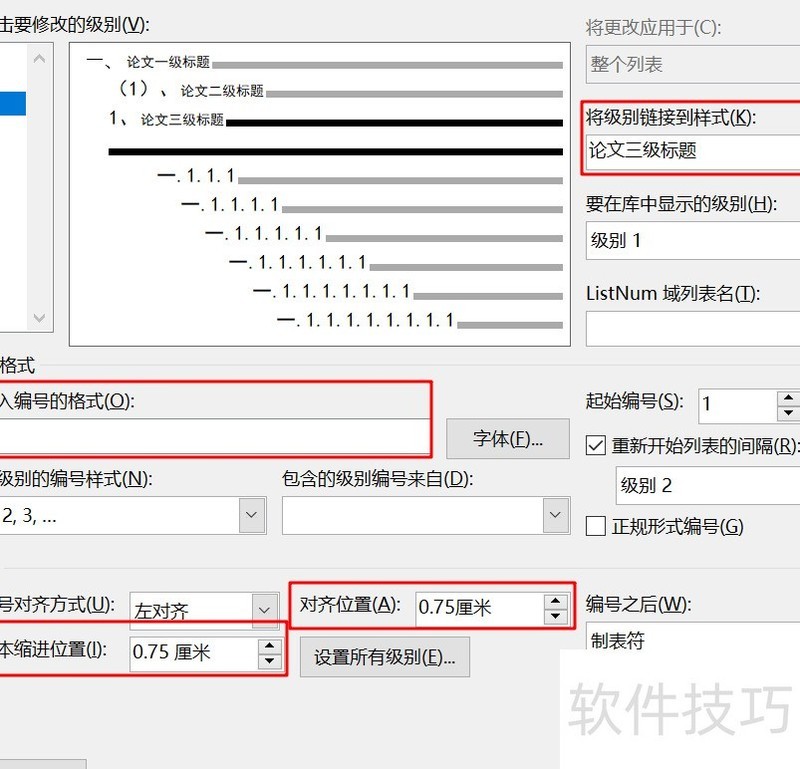
Task: Increment 起始编号 with the up spinner arrow
Action: (x=788, y=399)
